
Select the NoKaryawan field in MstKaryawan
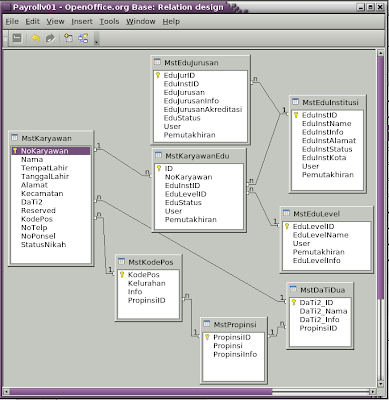point(51,151)
